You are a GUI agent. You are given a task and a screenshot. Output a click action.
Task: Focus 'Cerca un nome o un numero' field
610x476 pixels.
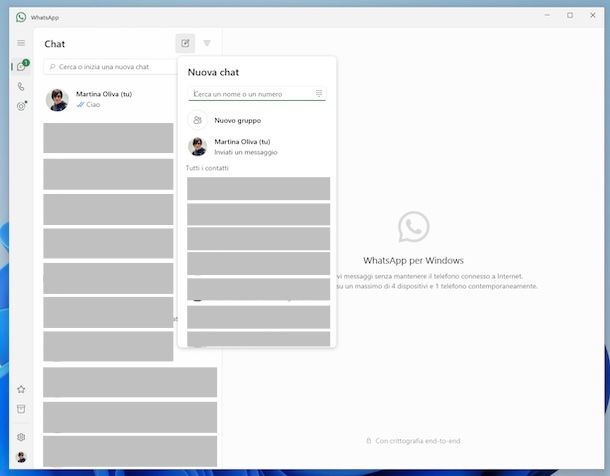tap(257, 94)
